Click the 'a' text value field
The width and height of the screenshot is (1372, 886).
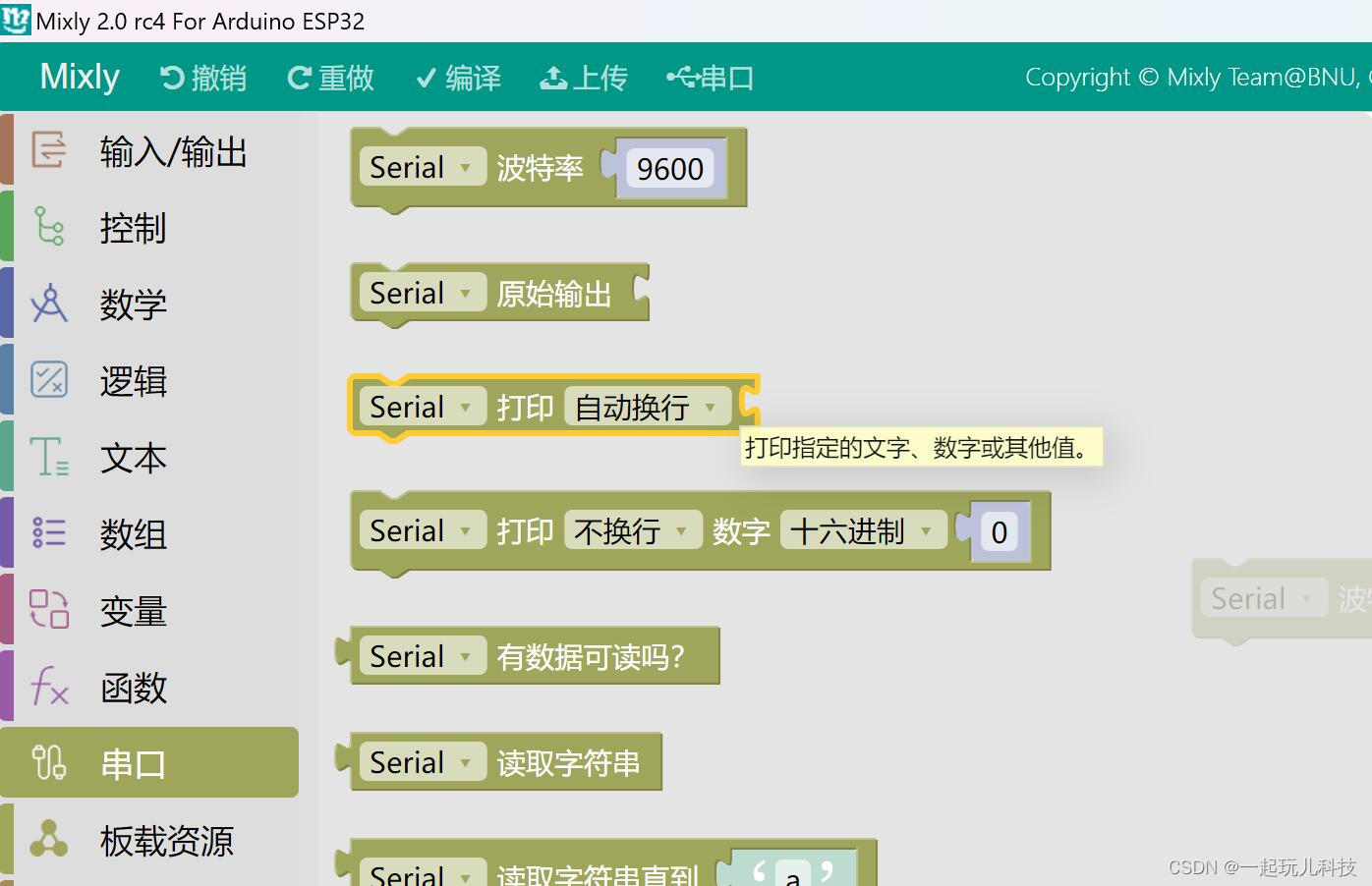point(792,874)
